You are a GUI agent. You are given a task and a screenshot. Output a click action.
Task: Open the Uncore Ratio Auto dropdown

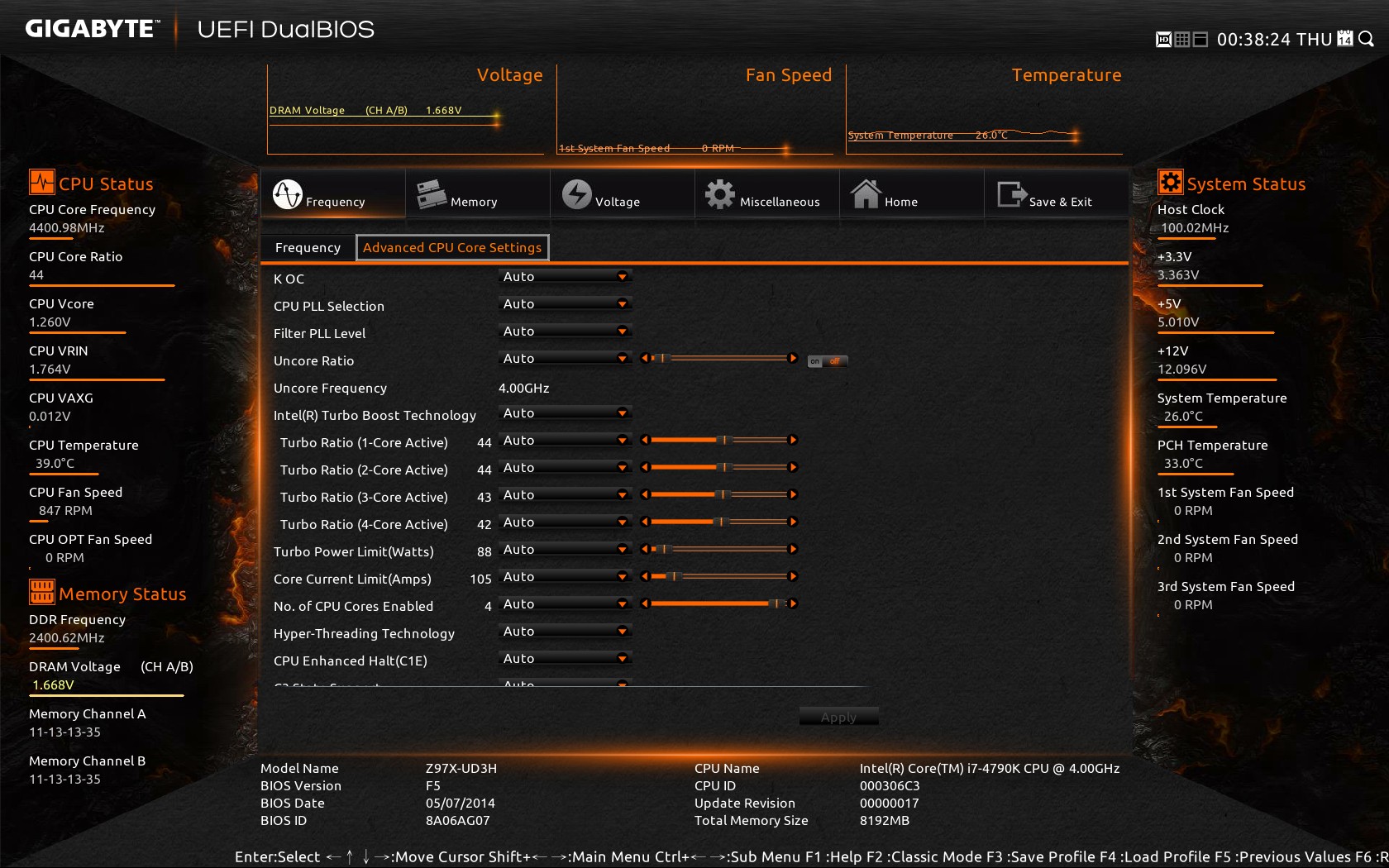(x=565, y=359)
